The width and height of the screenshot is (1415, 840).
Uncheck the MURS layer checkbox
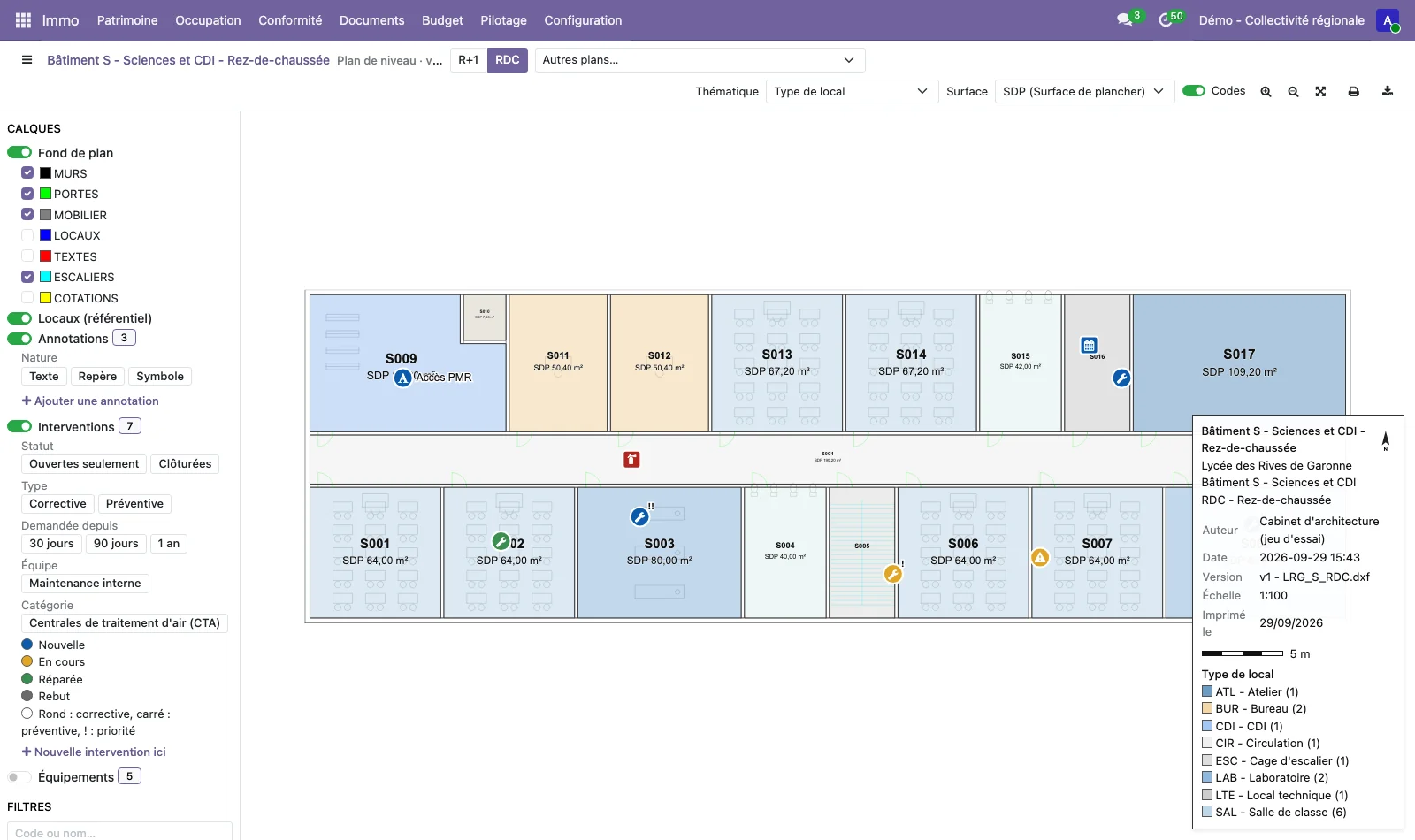[x=27, y=173]
